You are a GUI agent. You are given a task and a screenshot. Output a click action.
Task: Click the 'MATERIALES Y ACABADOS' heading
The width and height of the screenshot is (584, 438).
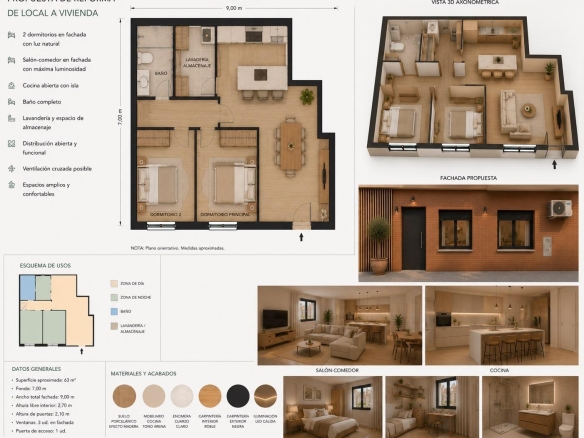click(x=143, y=374)
